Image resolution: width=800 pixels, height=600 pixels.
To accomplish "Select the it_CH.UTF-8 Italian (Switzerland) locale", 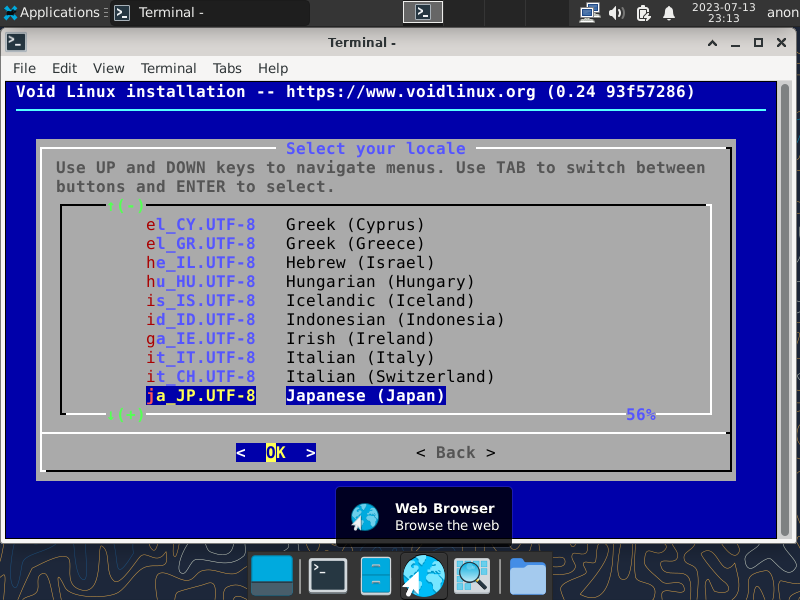I will (320, 377).
